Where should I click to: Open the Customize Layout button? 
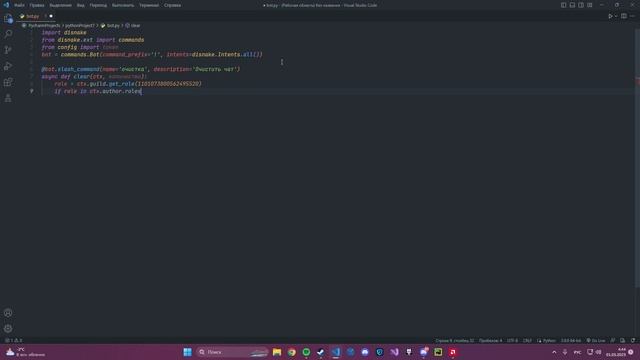(x=590, y=5)
